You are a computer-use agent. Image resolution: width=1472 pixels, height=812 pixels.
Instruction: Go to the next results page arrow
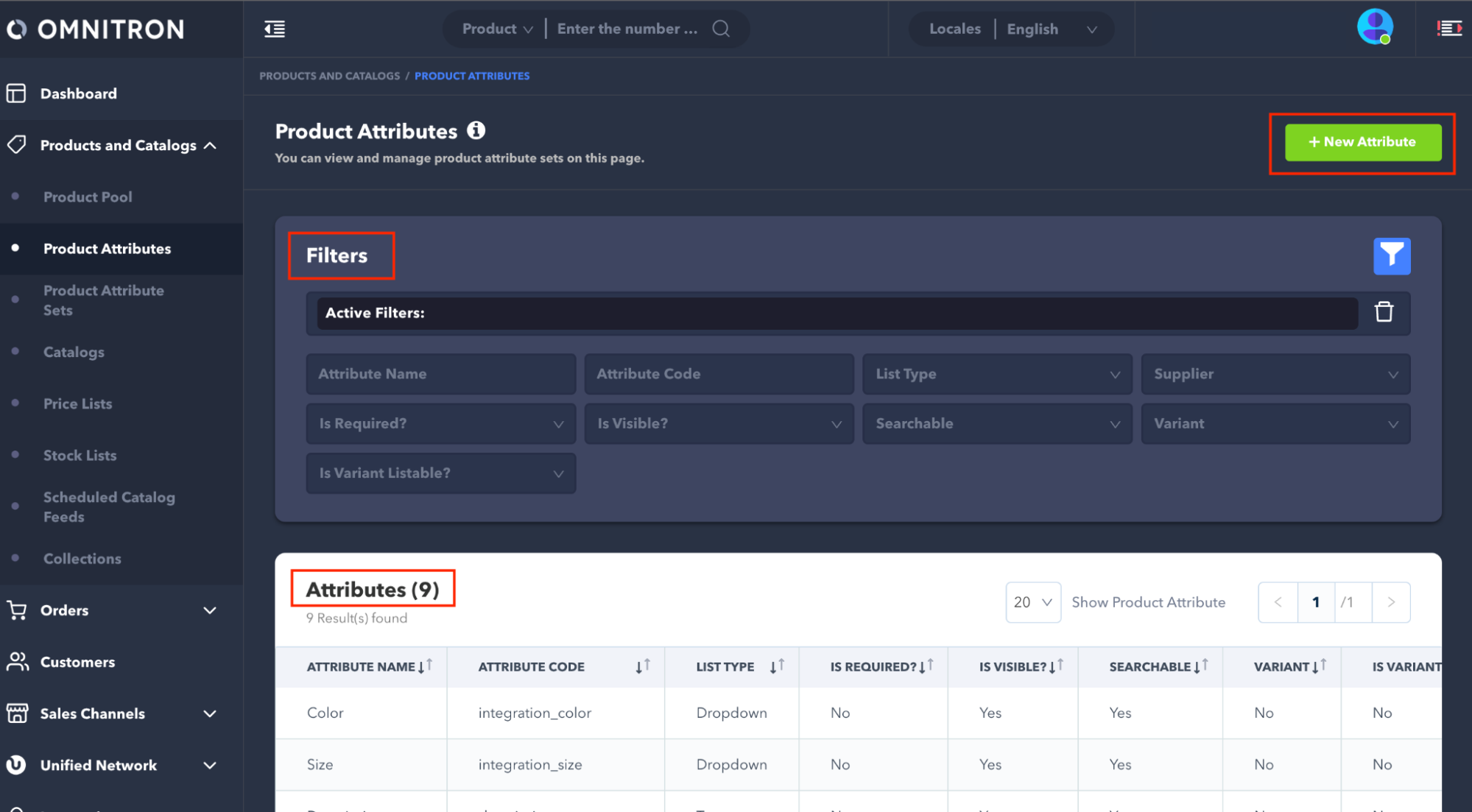[x=1390, y=602]
